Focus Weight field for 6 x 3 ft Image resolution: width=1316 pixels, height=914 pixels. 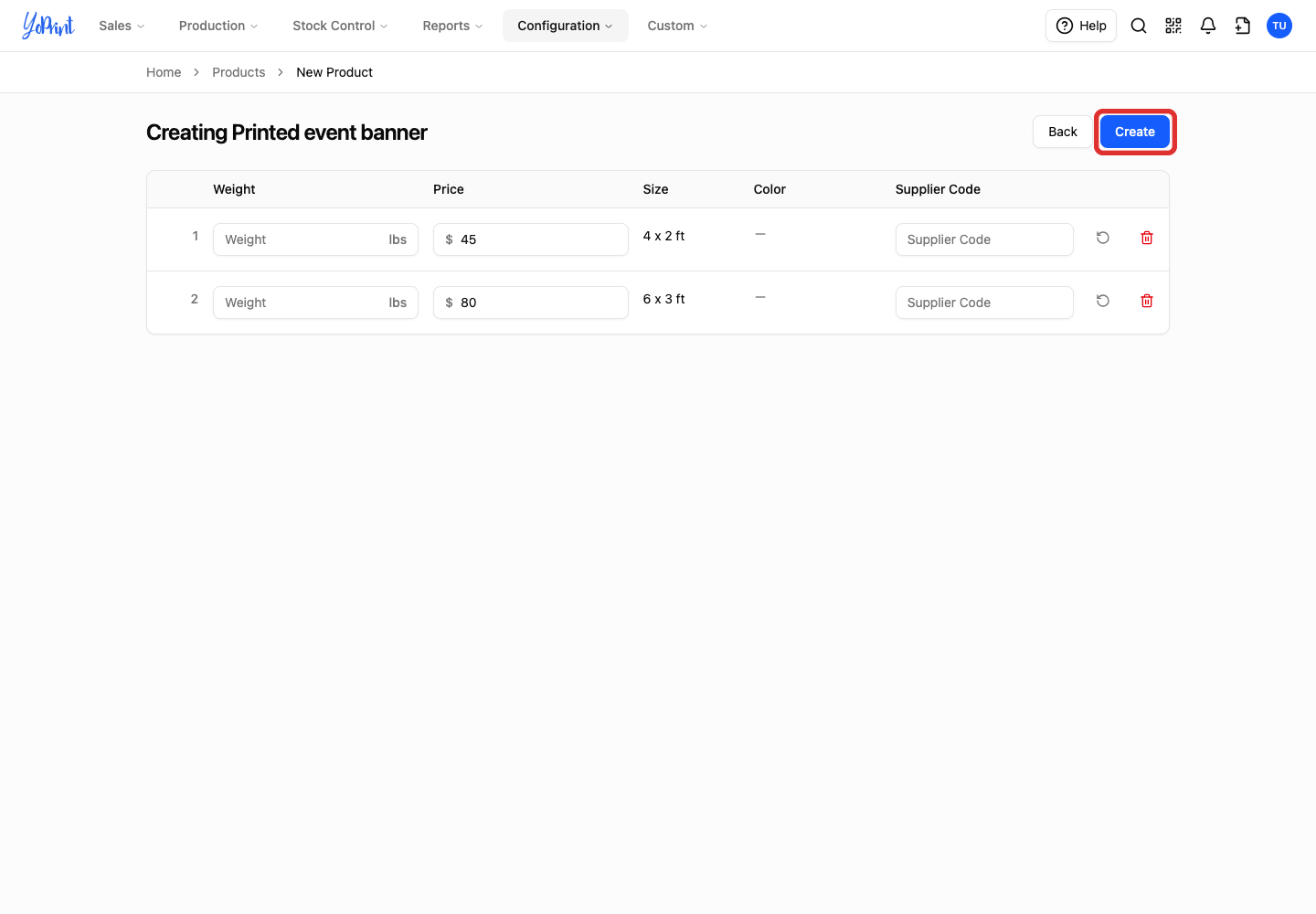[315, 303]
